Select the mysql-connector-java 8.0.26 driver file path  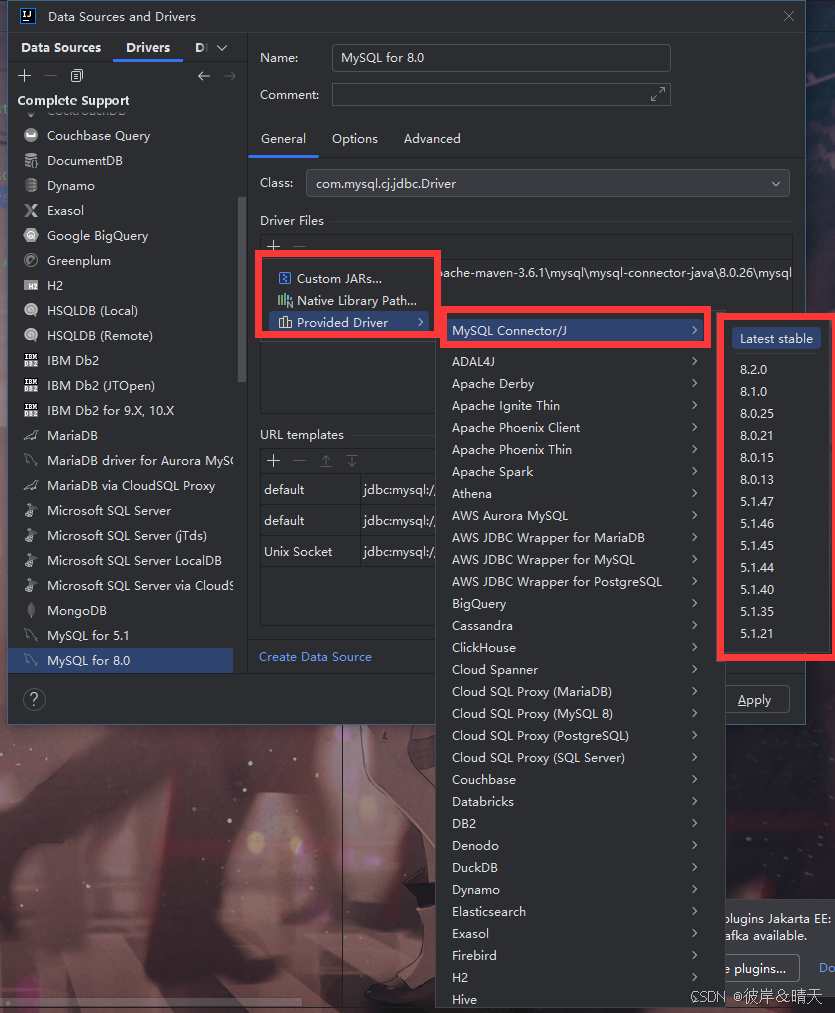(614, 273)
